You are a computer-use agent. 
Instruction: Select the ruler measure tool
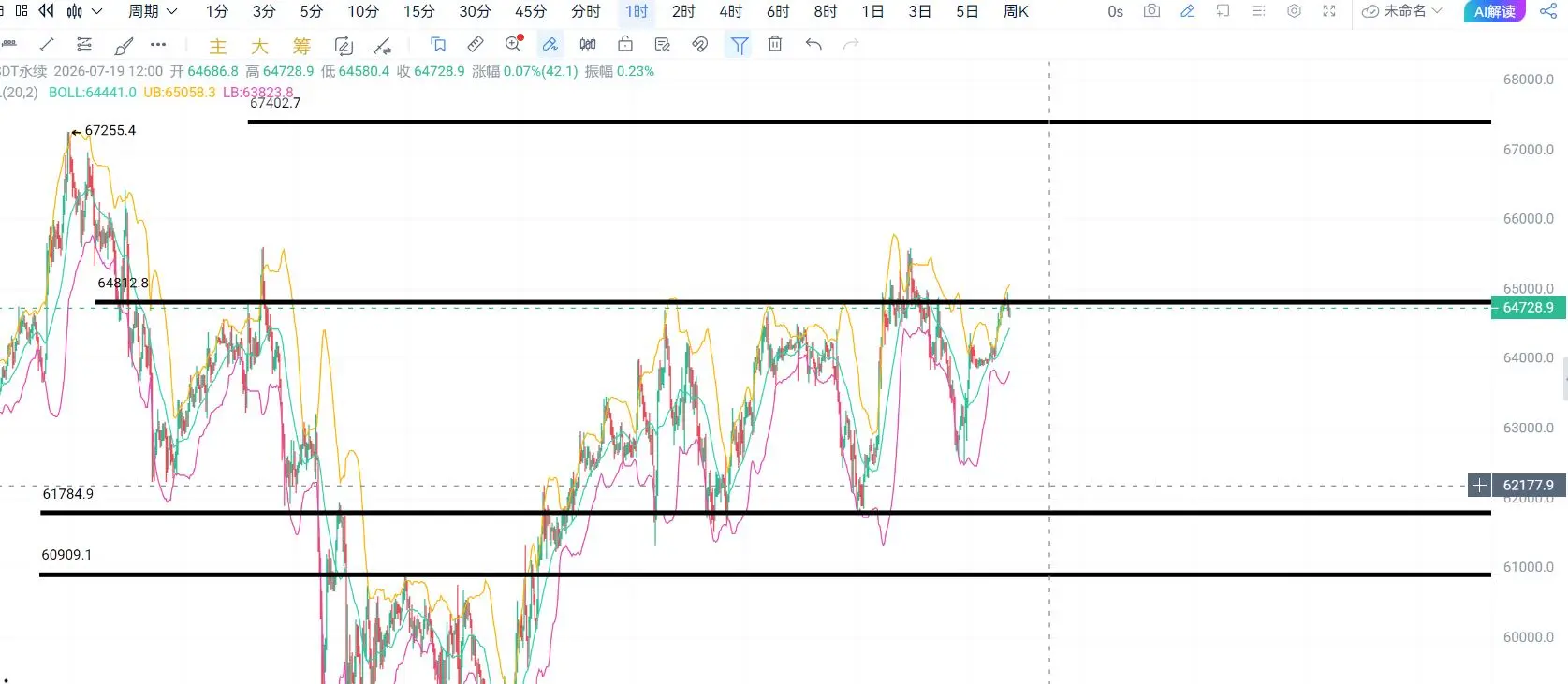point(476,44)
